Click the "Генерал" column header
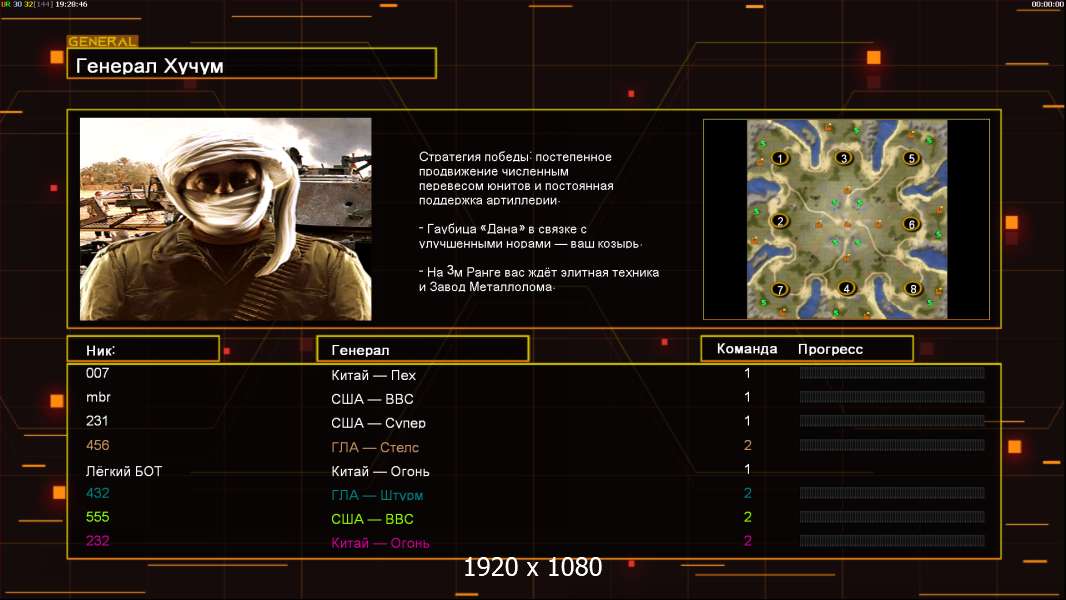Viewport: 1066px width, 600px height. [422, 349]
